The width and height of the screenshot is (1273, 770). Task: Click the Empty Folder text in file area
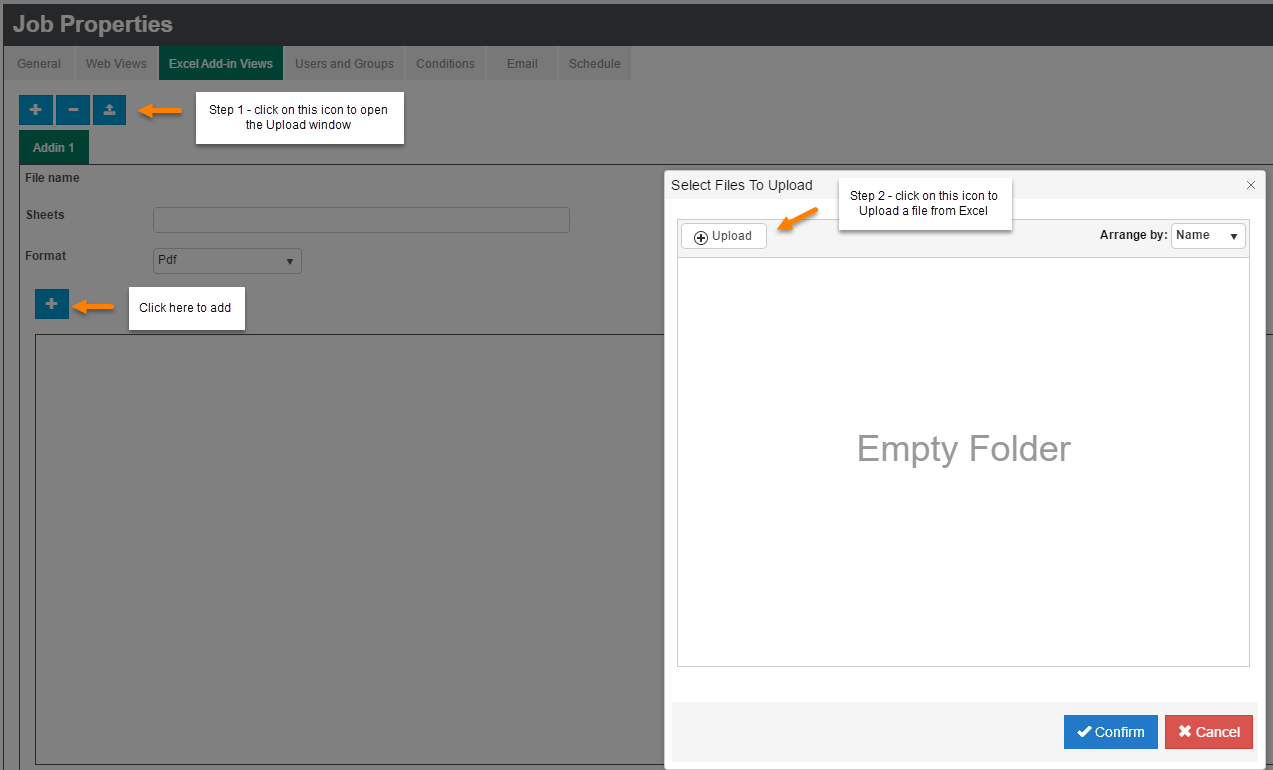click(964, 448)
